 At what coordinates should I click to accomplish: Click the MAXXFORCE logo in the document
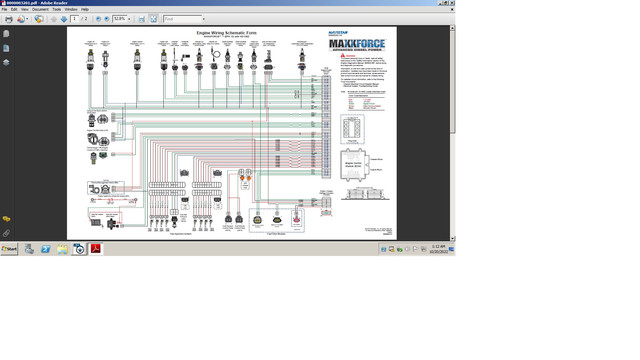tap(357, 44)
